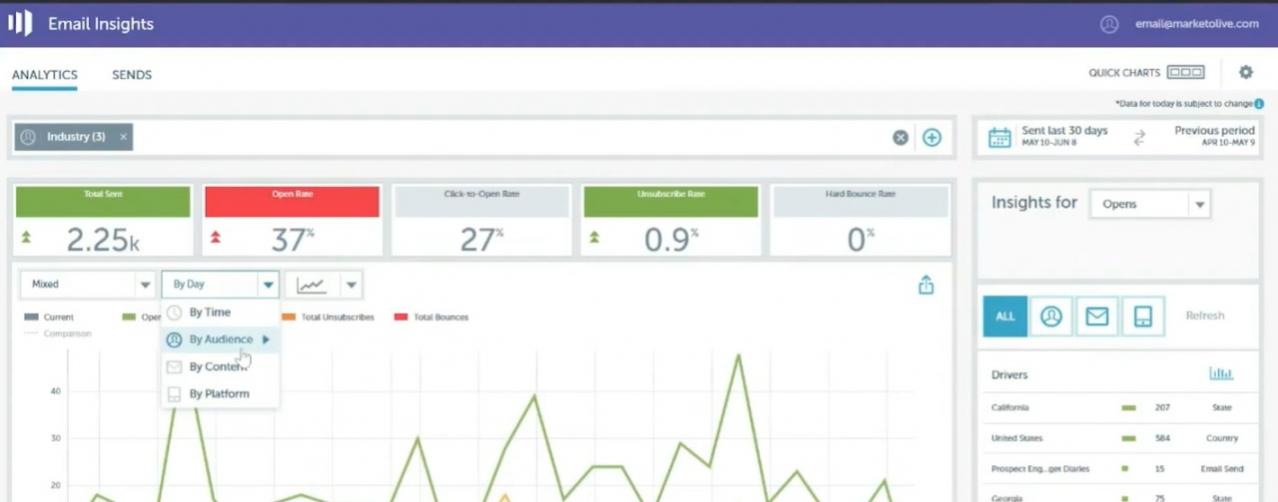Export the chart with the share icon
Screen dimensions: 1278x502
926,285
